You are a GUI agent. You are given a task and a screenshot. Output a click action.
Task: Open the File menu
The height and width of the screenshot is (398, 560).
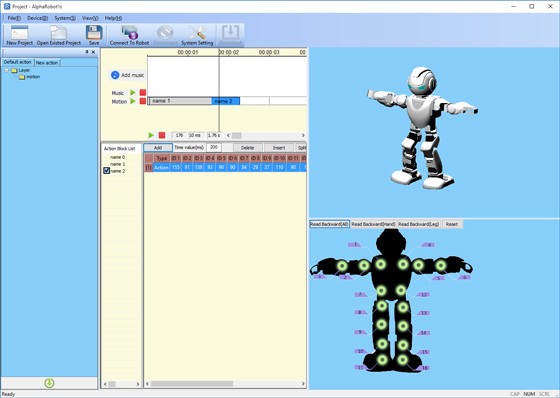click(14, 18)
